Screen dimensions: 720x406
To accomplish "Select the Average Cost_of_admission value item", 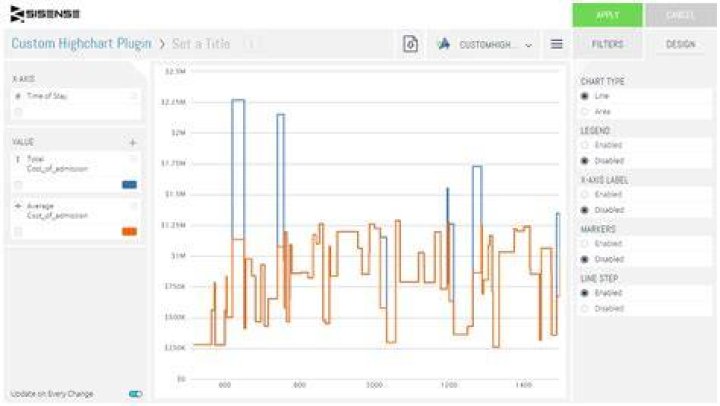I will [x=76, y=211].
